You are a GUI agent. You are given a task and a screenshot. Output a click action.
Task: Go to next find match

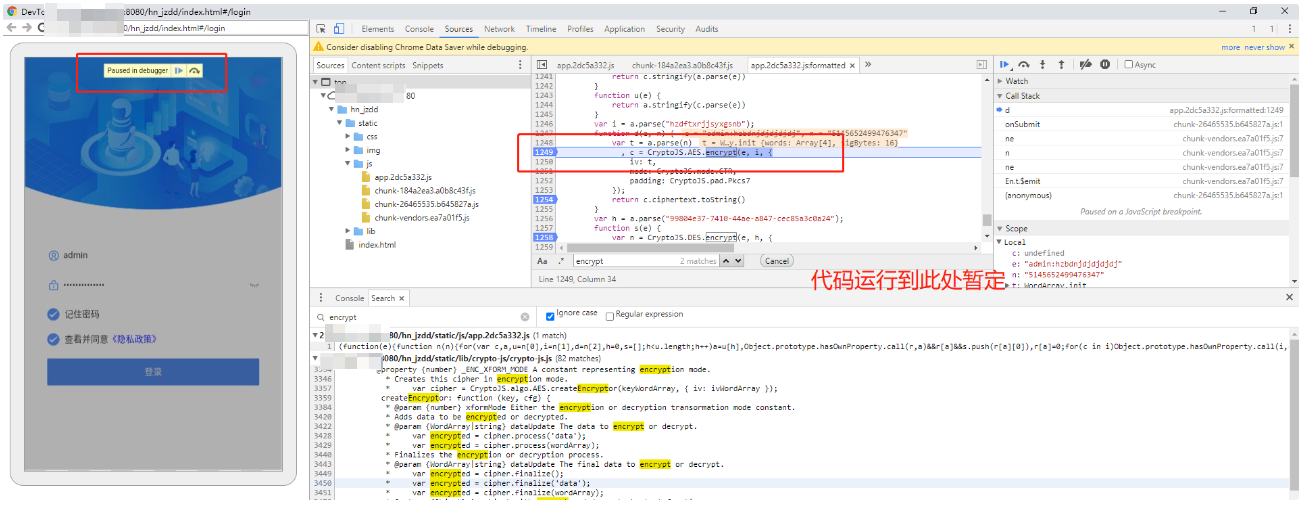point(737,260)
